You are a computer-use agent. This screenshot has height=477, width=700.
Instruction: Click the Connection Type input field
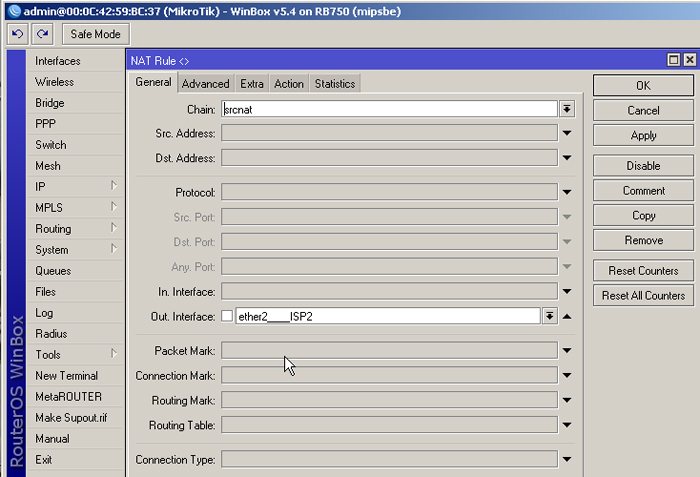point(389,459)
